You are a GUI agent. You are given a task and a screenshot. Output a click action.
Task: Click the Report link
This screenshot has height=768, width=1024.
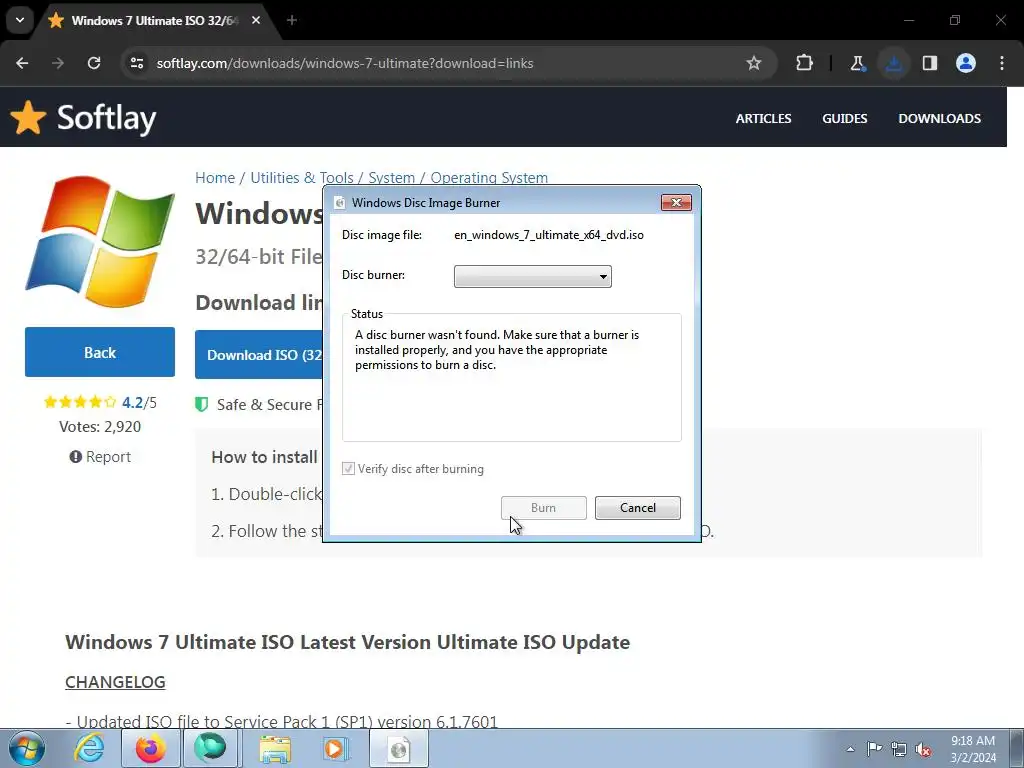point(101,456)
